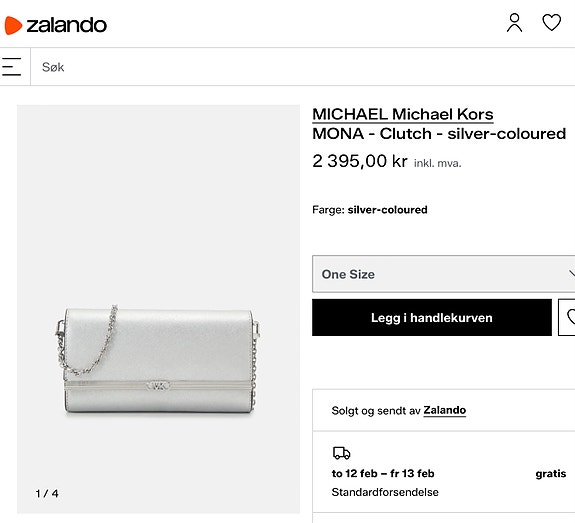Viewport: 575px width, 523px height.
Task: Select the silver-coloured Farge label
Action: click(387, 210)
